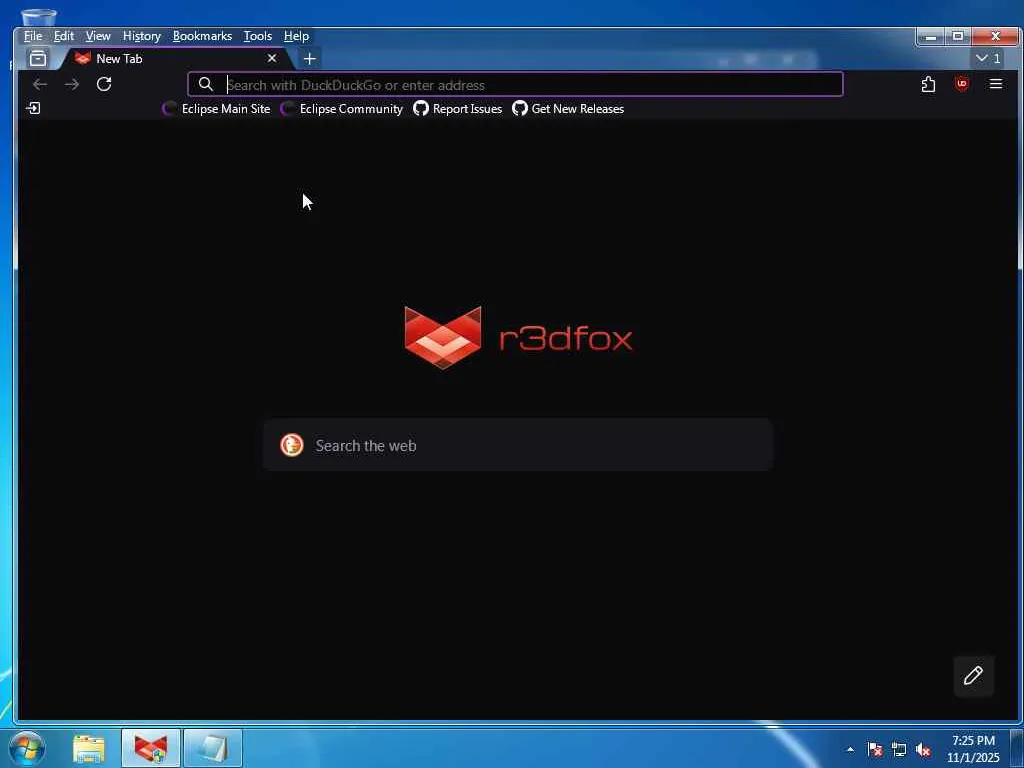Open Eclipse Main Site bookmark
The width and height of the screenshot is (1024, 768).
tap(216, 109)
